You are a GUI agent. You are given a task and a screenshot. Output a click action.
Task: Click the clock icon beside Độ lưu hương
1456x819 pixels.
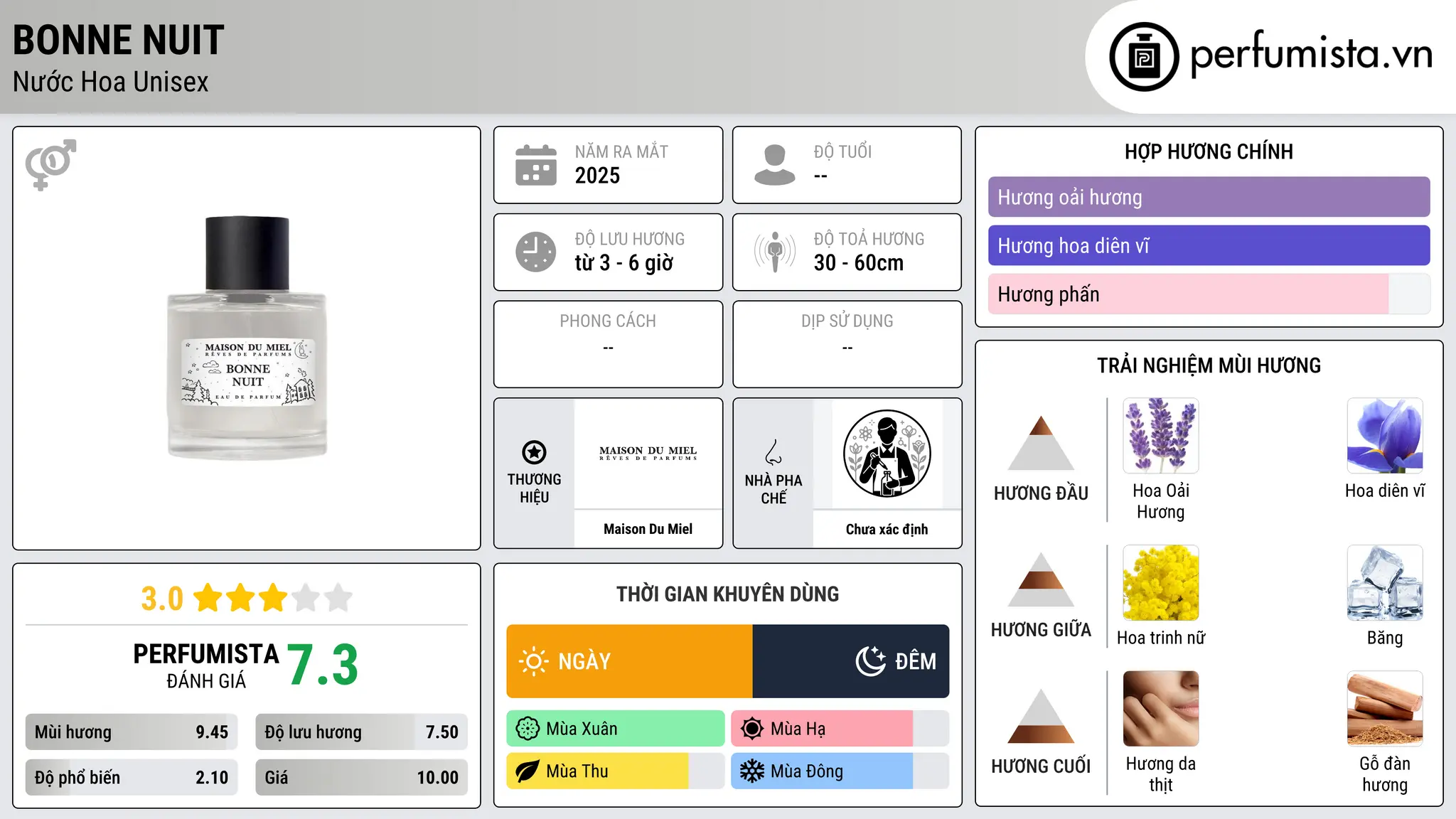coord(536,252)
